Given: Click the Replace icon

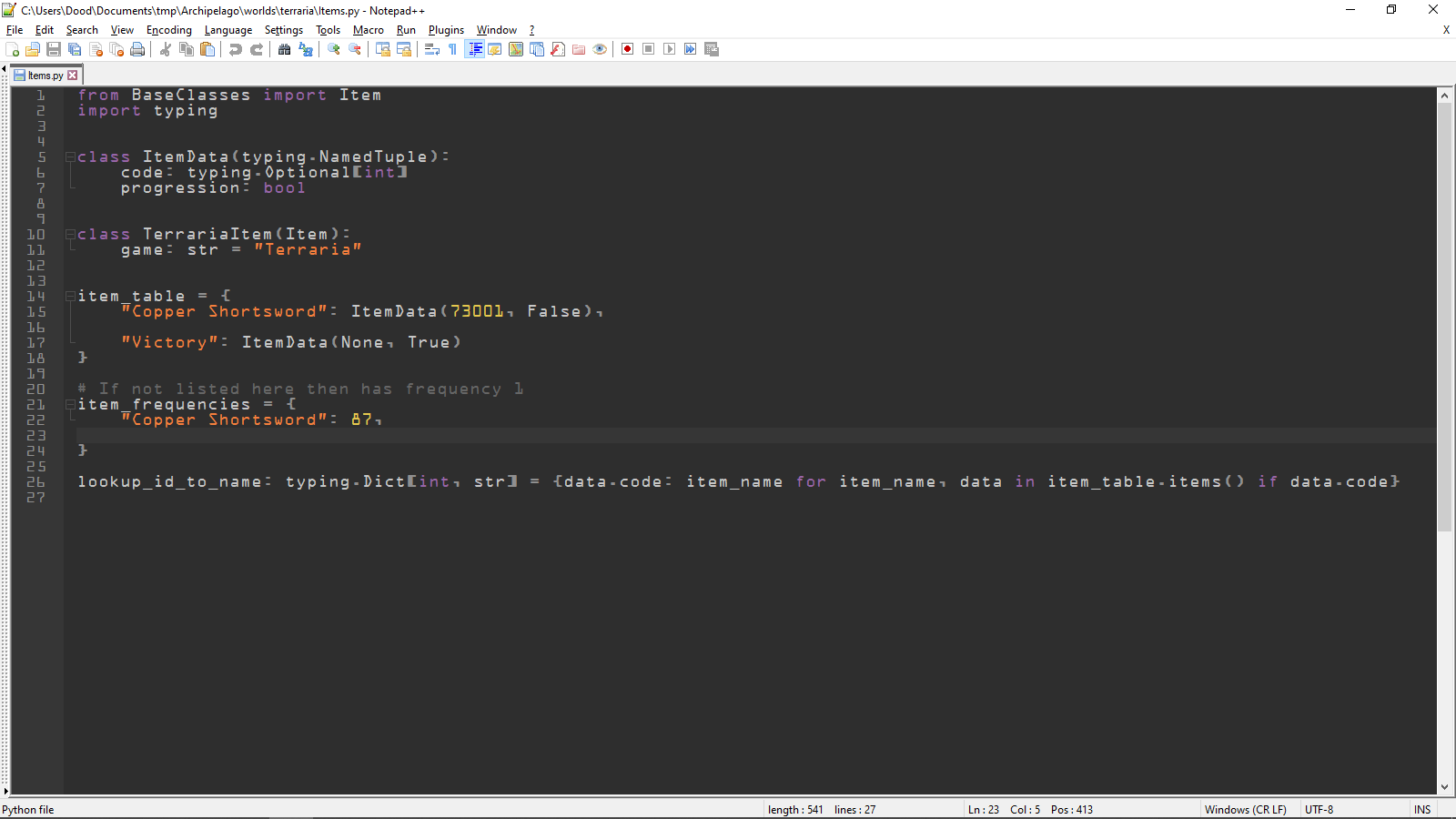Looking at the screenshot, I should point(306,49).
